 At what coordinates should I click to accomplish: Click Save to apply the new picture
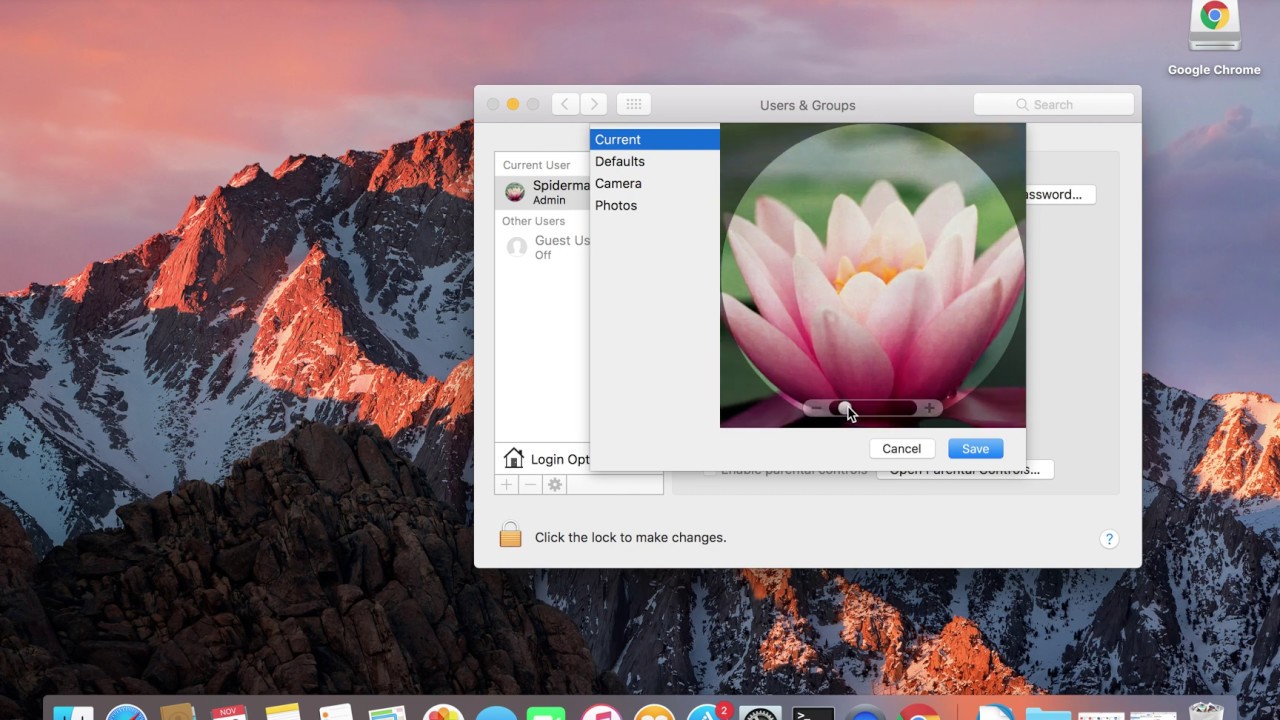(x=975, y=449)
